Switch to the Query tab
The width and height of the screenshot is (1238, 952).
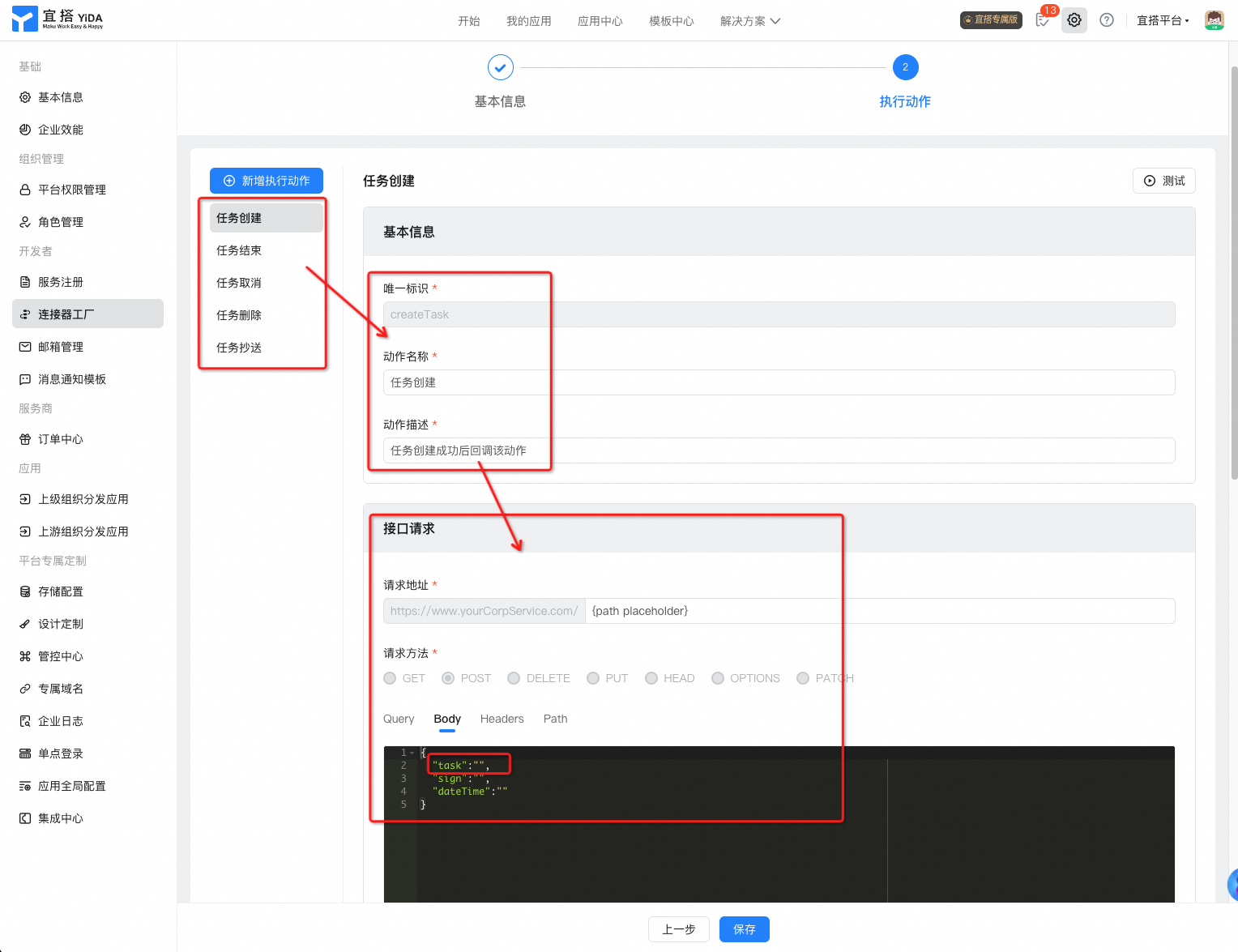399,719
